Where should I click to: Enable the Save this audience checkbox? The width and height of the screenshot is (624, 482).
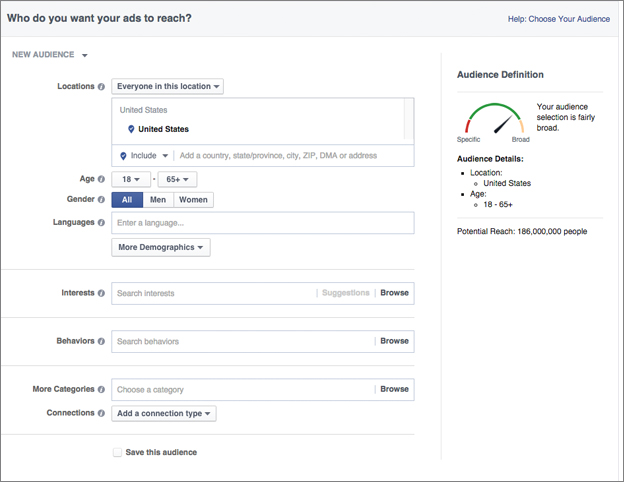(117, 452)
